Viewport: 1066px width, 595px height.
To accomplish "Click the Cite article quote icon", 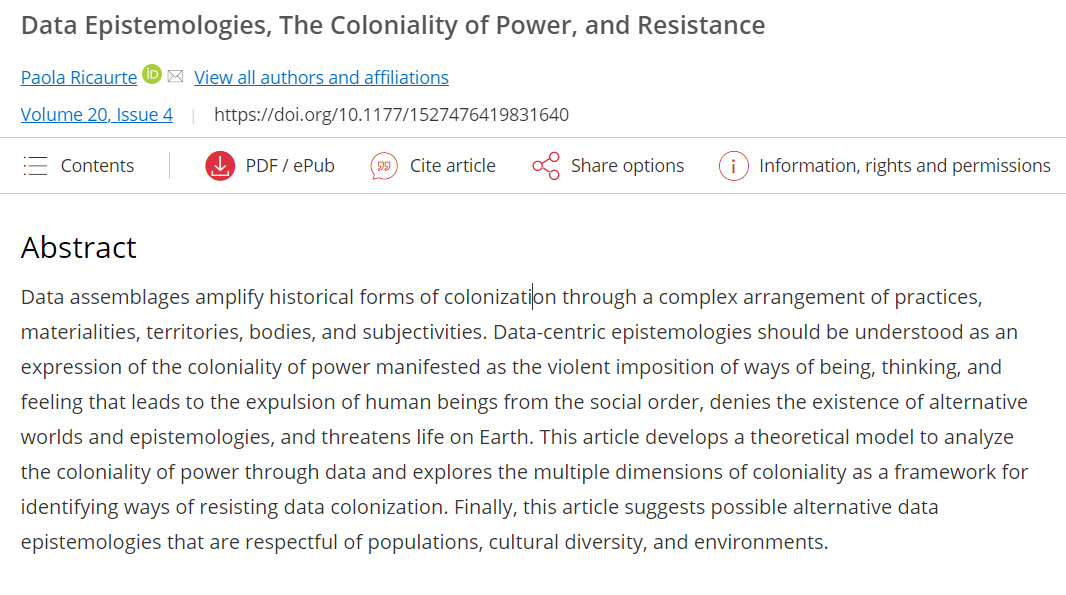I will (384, 166).
